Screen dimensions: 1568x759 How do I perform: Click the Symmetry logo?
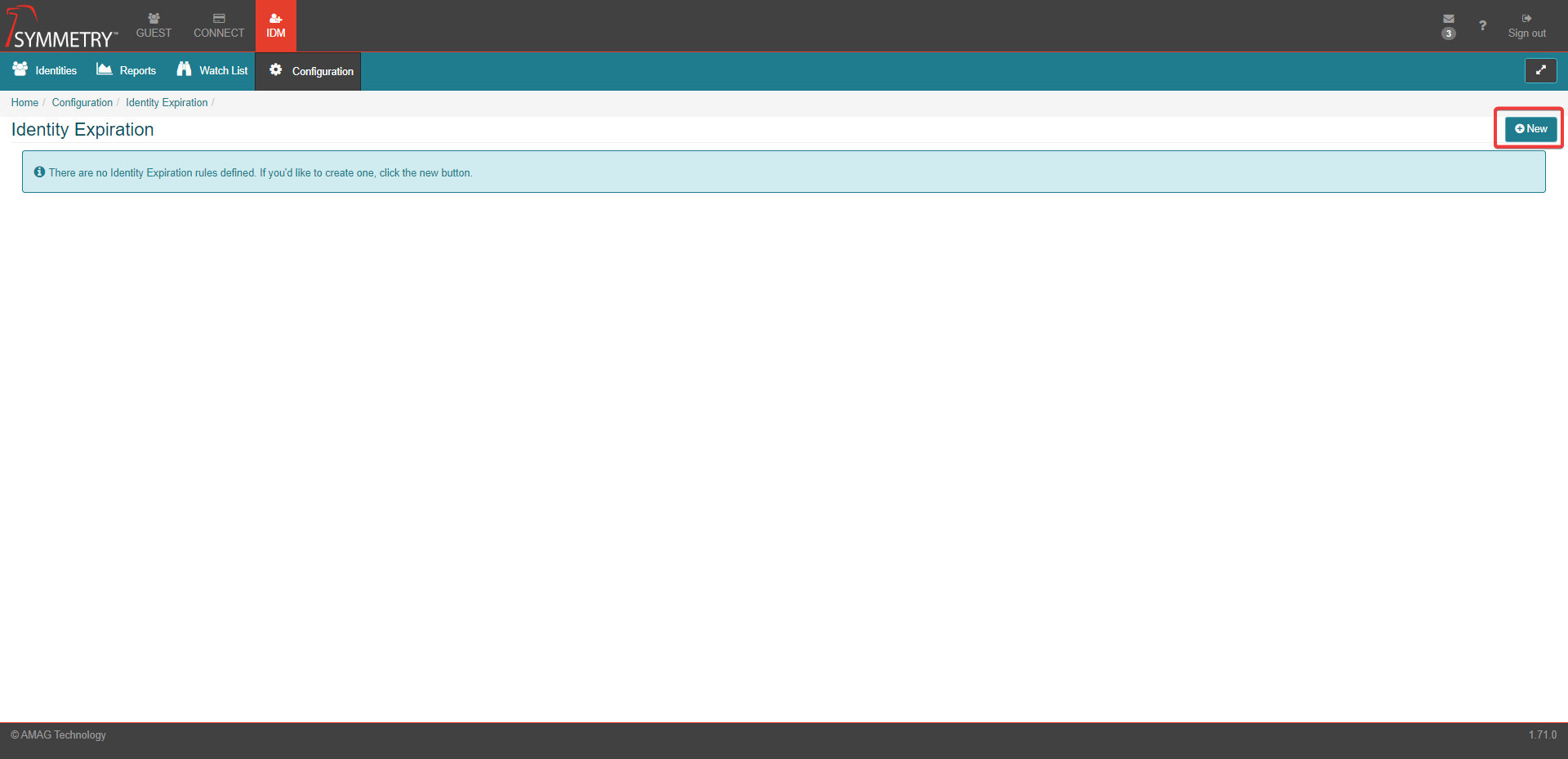(61, 28)
